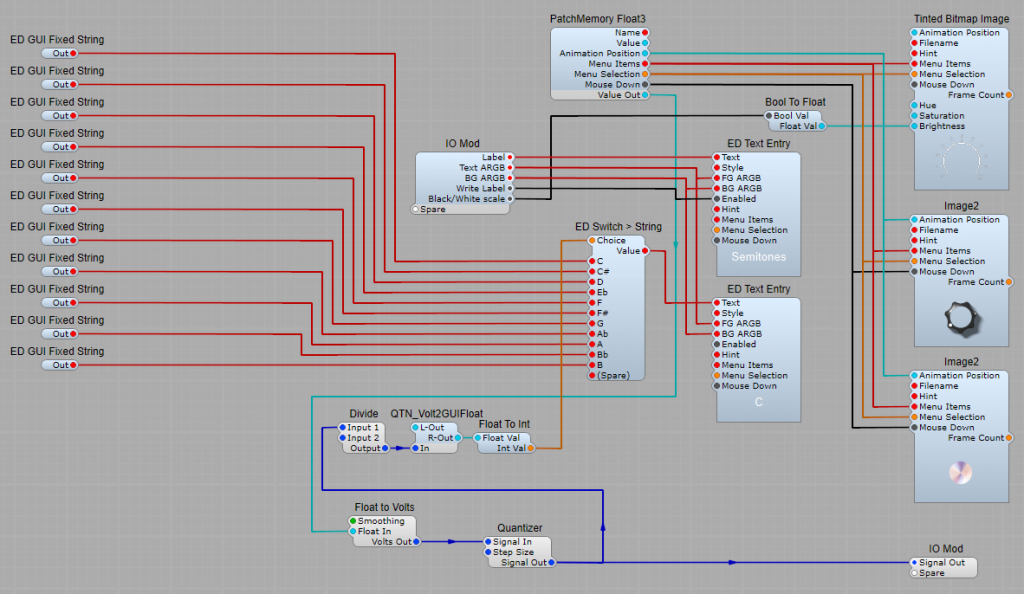This screenshot has height=594, width=1024.
Task: Click the Brightness pin on Tinted Bitmap Image
Action: (914, 126)
